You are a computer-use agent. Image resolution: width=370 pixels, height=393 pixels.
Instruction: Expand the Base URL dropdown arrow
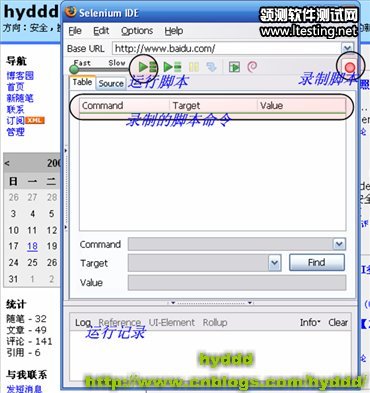(347, 48)
